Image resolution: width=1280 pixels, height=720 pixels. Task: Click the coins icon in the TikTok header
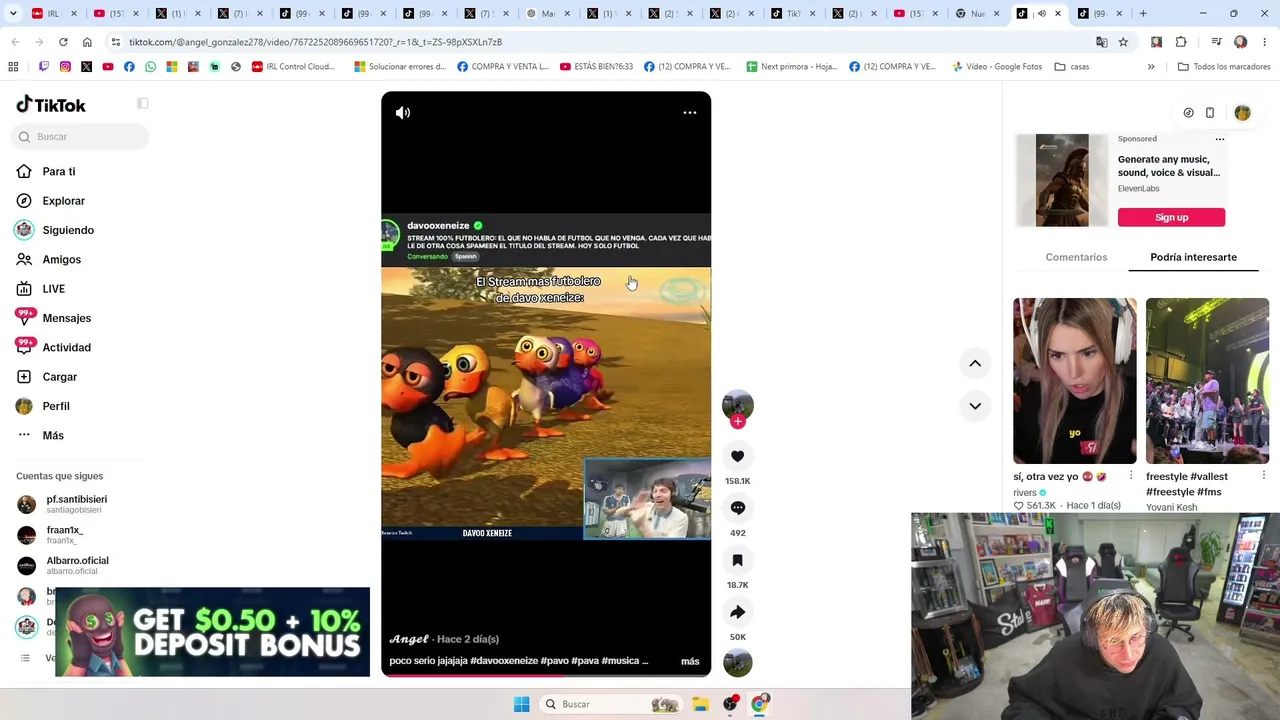point(1188,113)
